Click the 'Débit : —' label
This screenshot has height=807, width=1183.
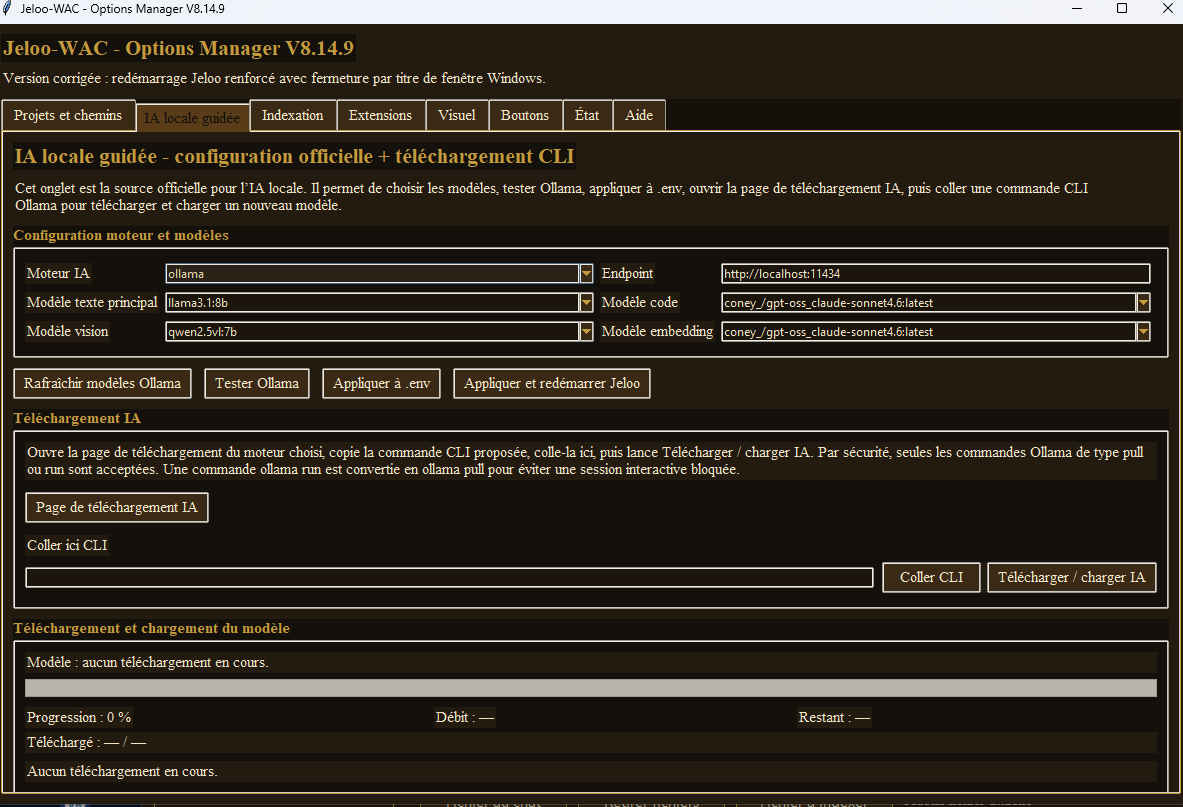coord(465,717)
